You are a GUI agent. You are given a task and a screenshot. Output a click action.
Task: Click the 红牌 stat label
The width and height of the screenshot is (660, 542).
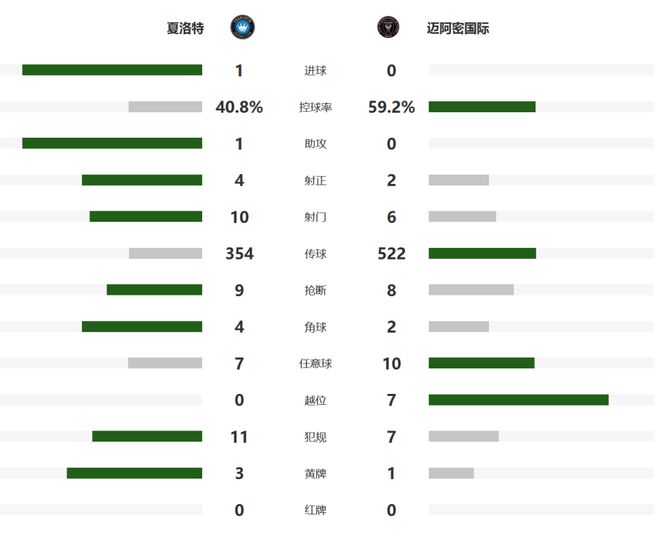[315, 510]
